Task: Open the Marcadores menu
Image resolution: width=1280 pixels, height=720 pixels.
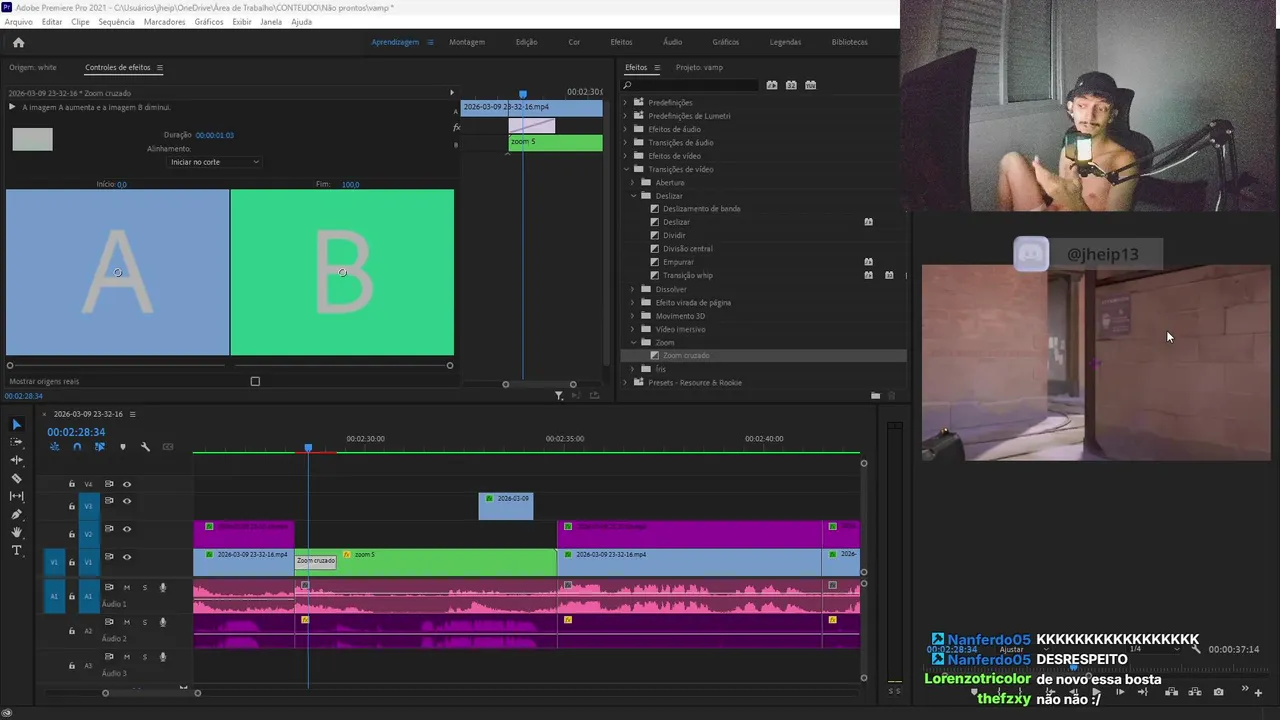Action: coord(164,22)
